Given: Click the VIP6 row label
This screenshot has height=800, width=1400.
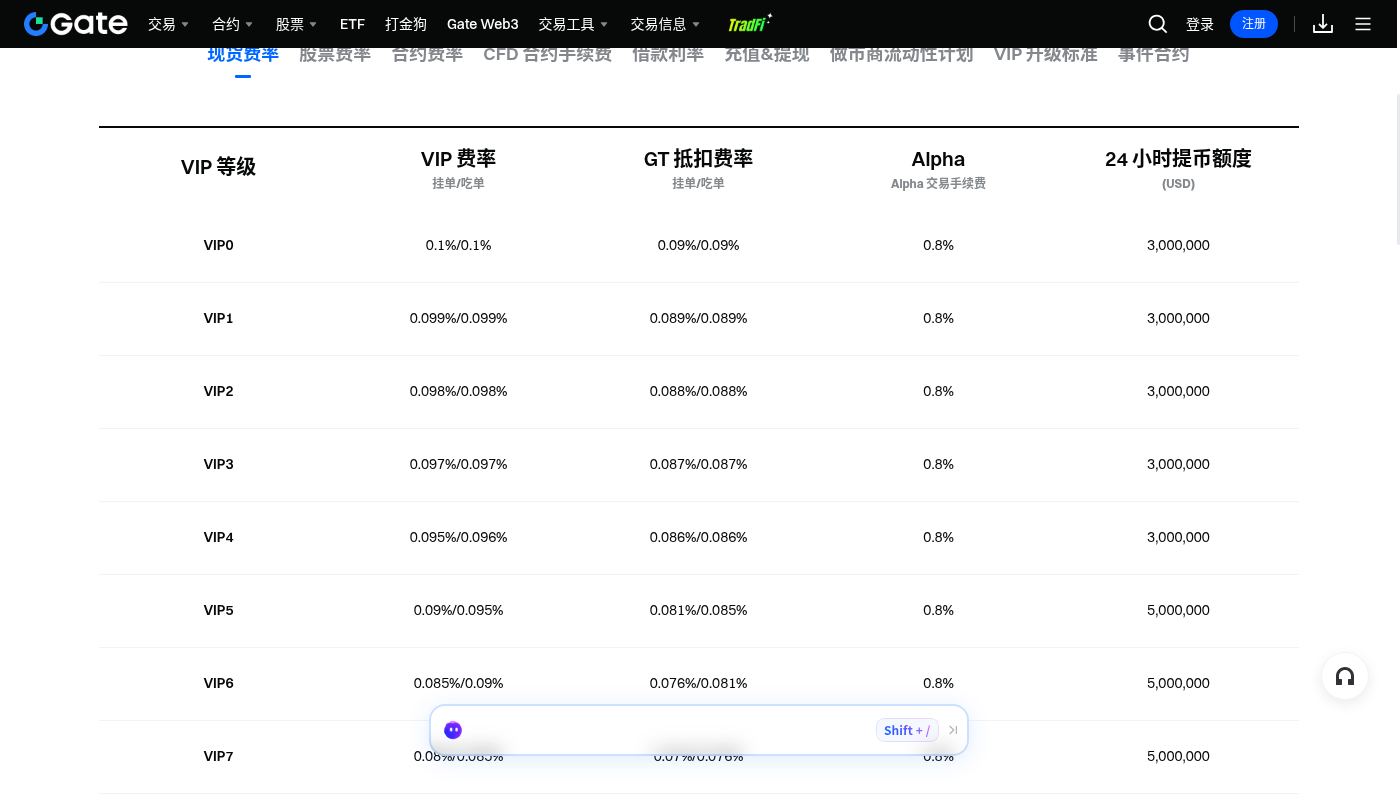Looking at the screenshot, I should point(218,683).
